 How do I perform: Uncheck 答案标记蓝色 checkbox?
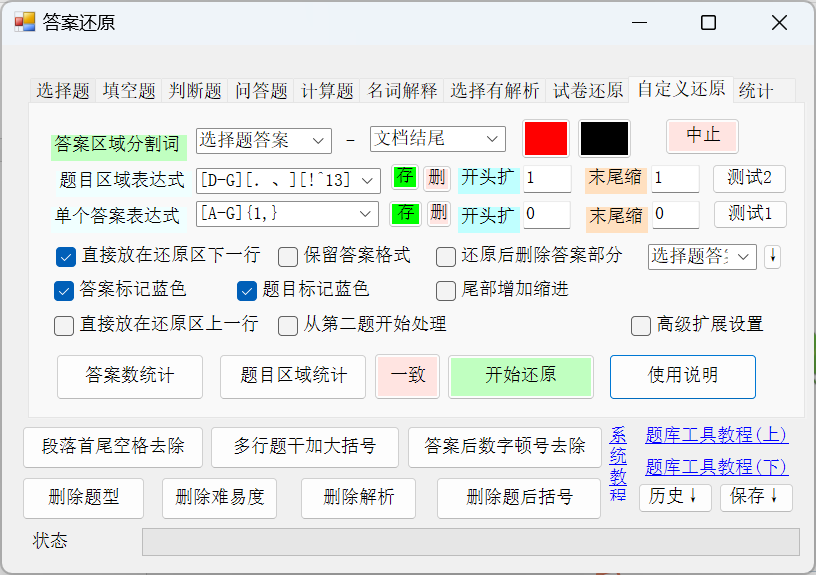64,291
